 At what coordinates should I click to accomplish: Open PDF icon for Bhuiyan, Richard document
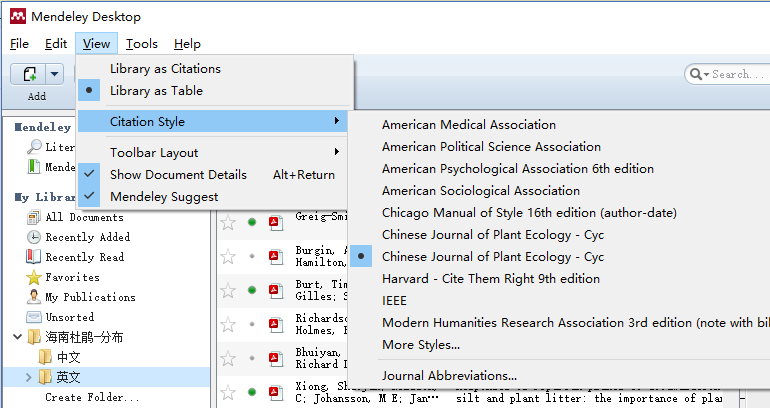tap(275, 358)
